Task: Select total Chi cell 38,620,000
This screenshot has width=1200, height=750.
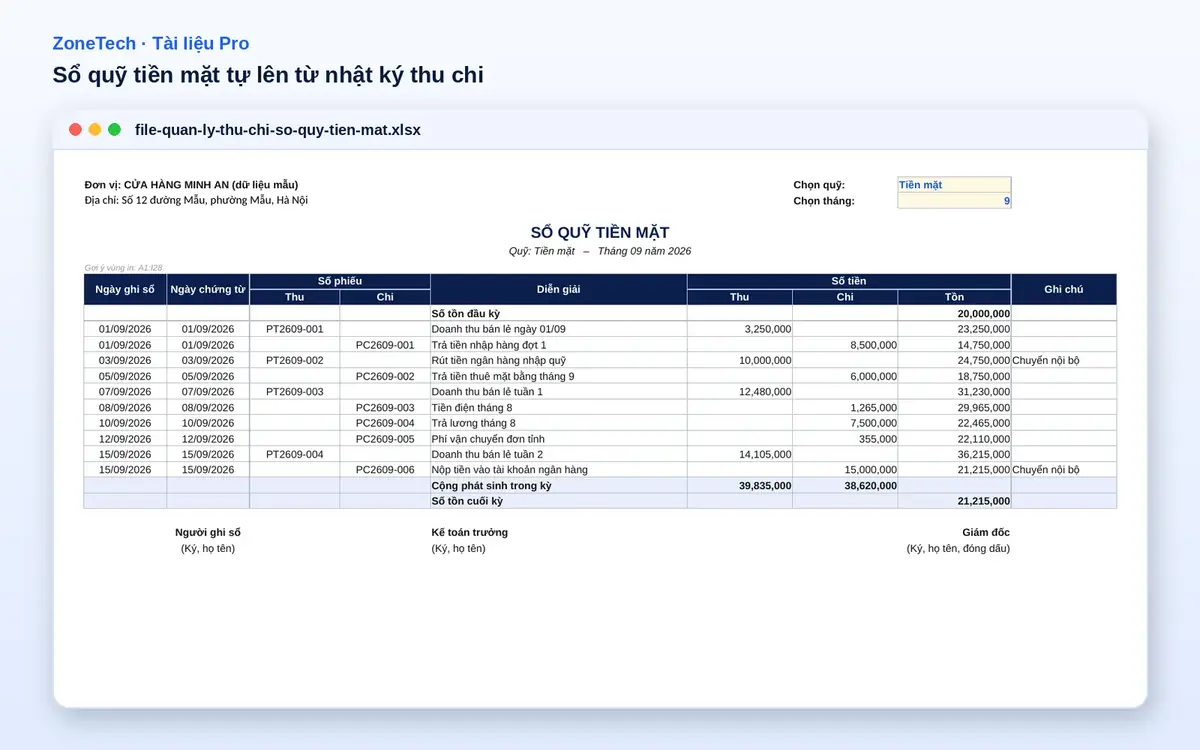Action: point(845,486)
